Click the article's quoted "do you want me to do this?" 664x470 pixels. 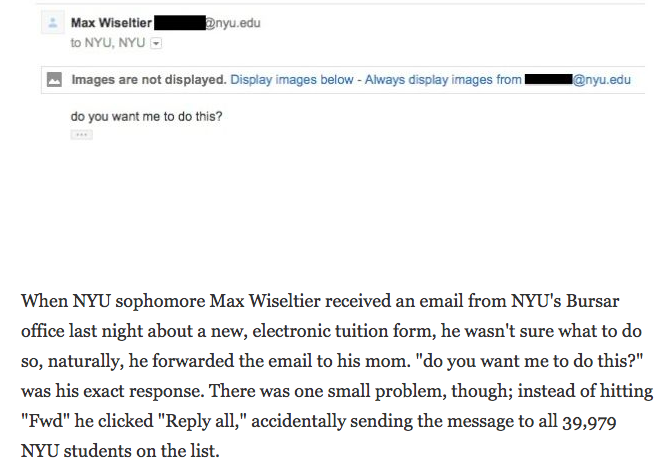[x=529, y=362]
